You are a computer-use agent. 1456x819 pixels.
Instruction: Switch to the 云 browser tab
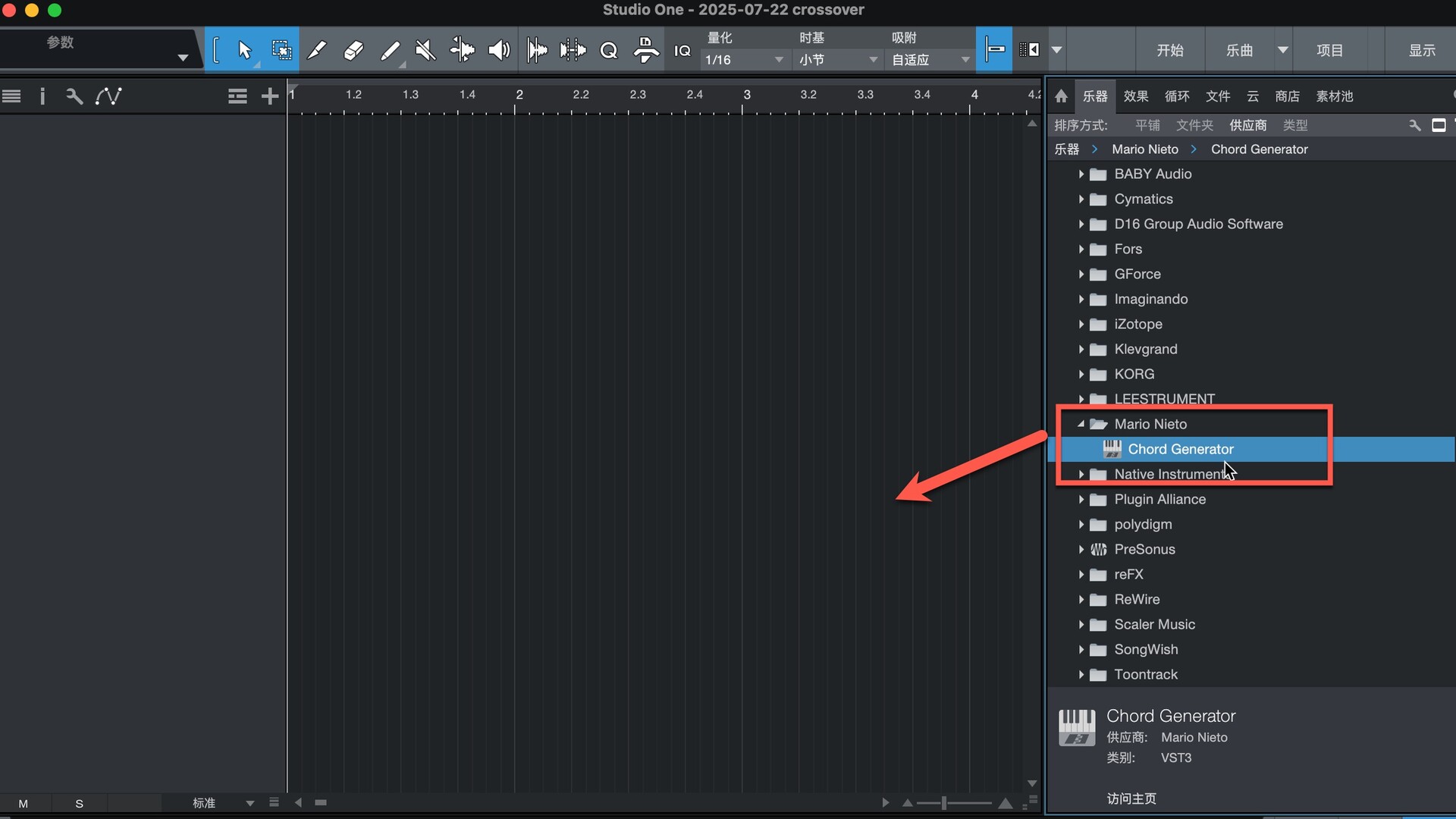pyautogui.click(x=1253, y=96)
